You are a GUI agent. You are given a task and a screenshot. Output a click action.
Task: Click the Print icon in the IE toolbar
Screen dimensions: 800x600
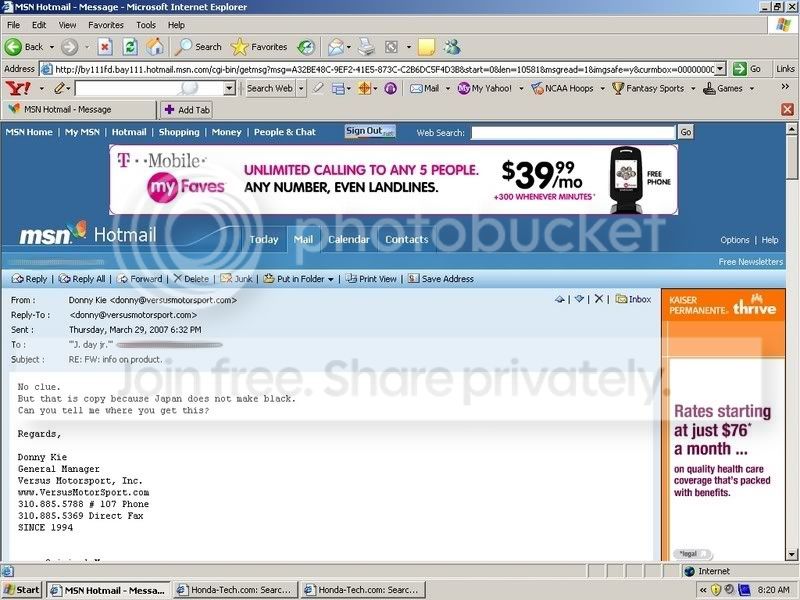tap(366, 47)
